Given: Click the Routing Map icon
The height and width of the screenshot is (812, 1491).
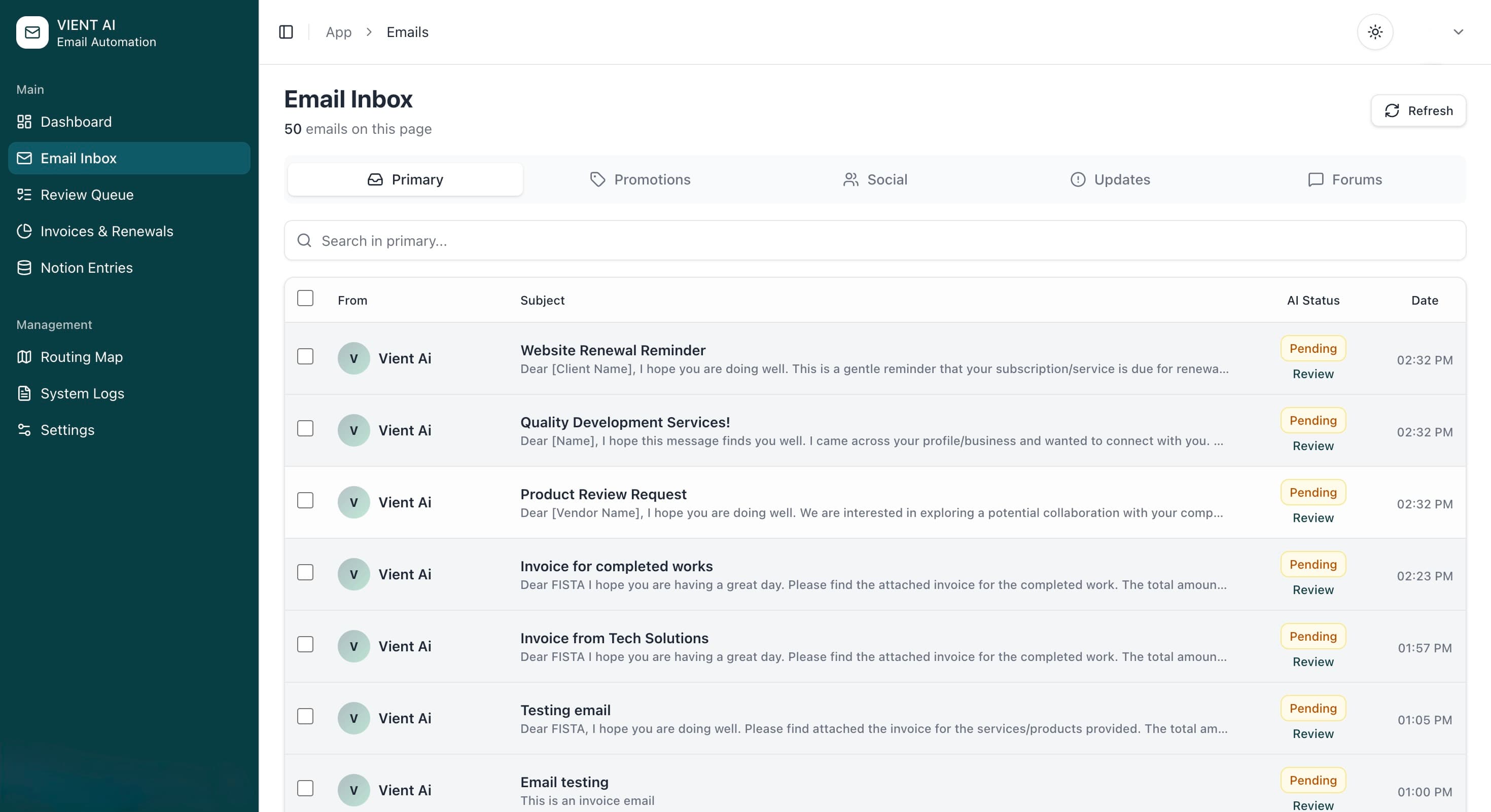Looking at the screenshot, I should (24, 357).
